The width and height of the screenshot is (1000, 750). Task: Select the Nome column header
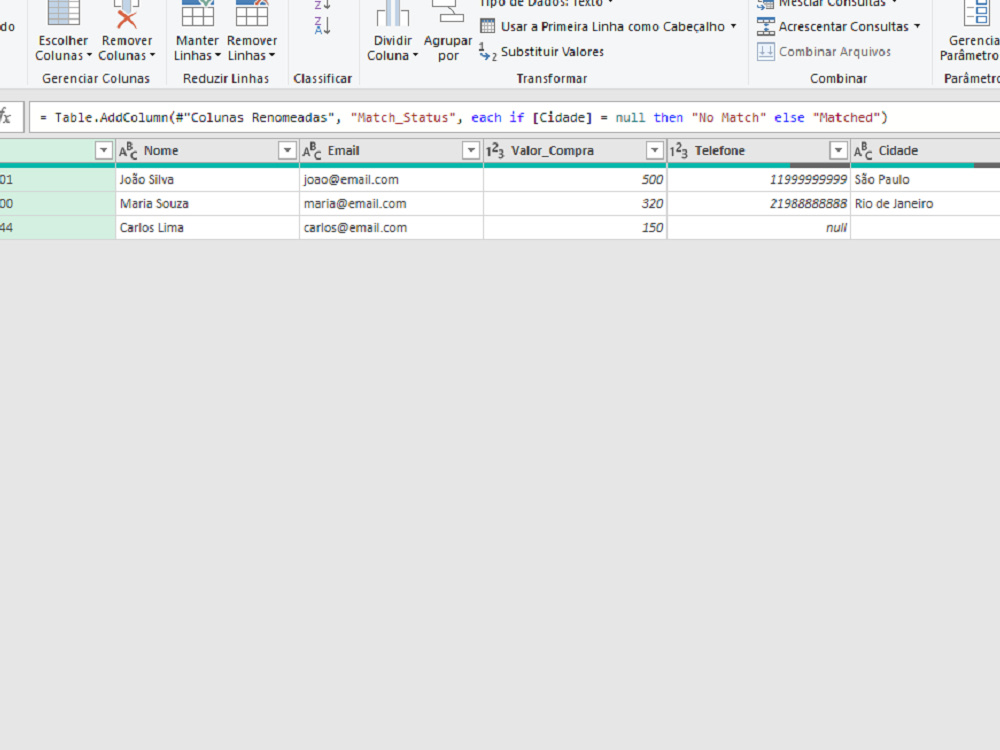207,151
